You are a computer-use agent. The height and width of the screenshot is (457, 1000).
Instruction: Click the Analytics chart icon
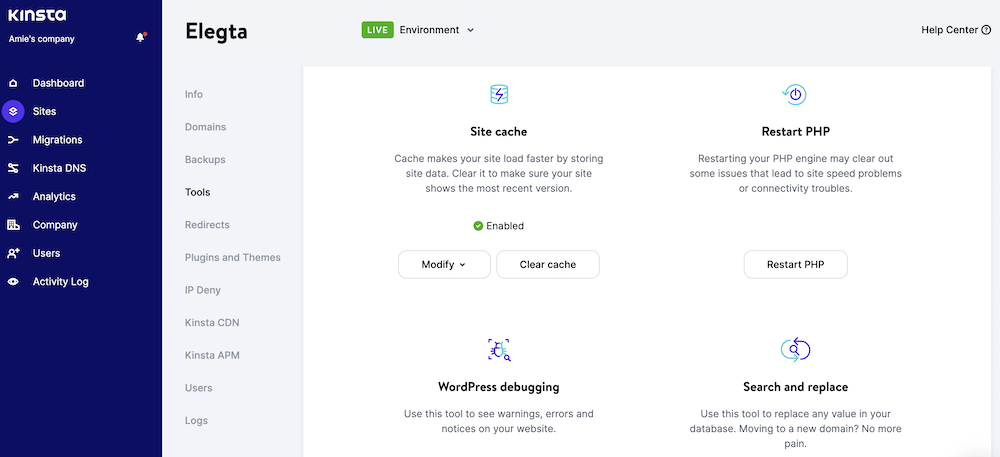tap(13, 196)
